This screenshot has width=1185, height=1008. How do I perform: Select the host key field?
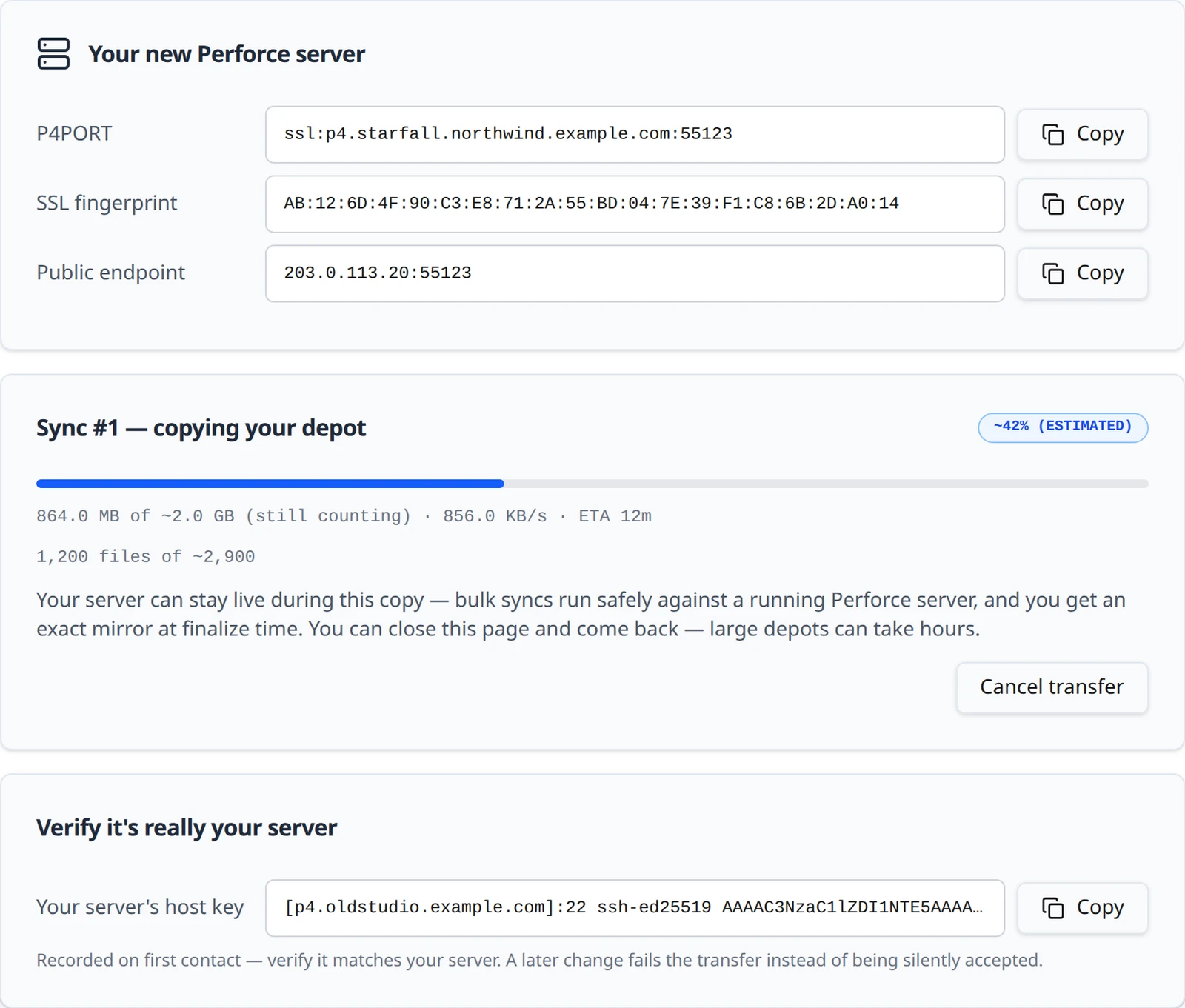coord(635,907)
